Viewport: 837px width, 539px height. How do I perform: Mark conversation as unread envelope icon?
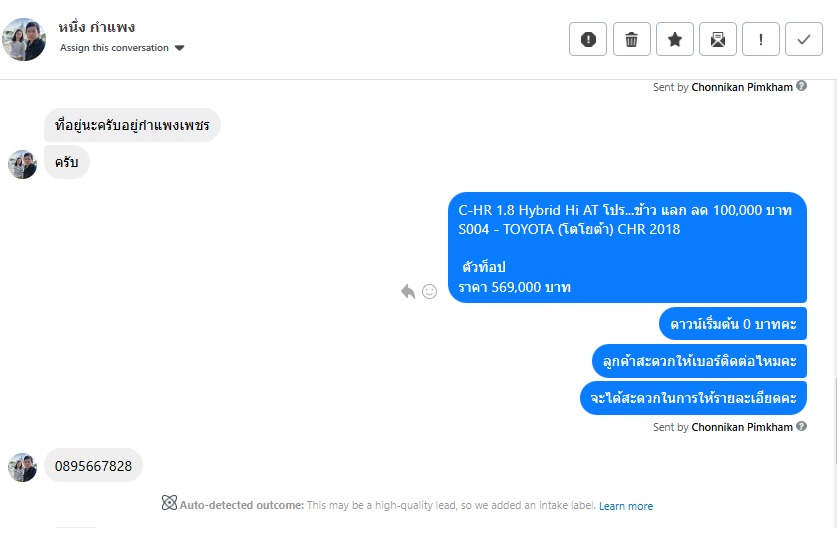(718, 39)
